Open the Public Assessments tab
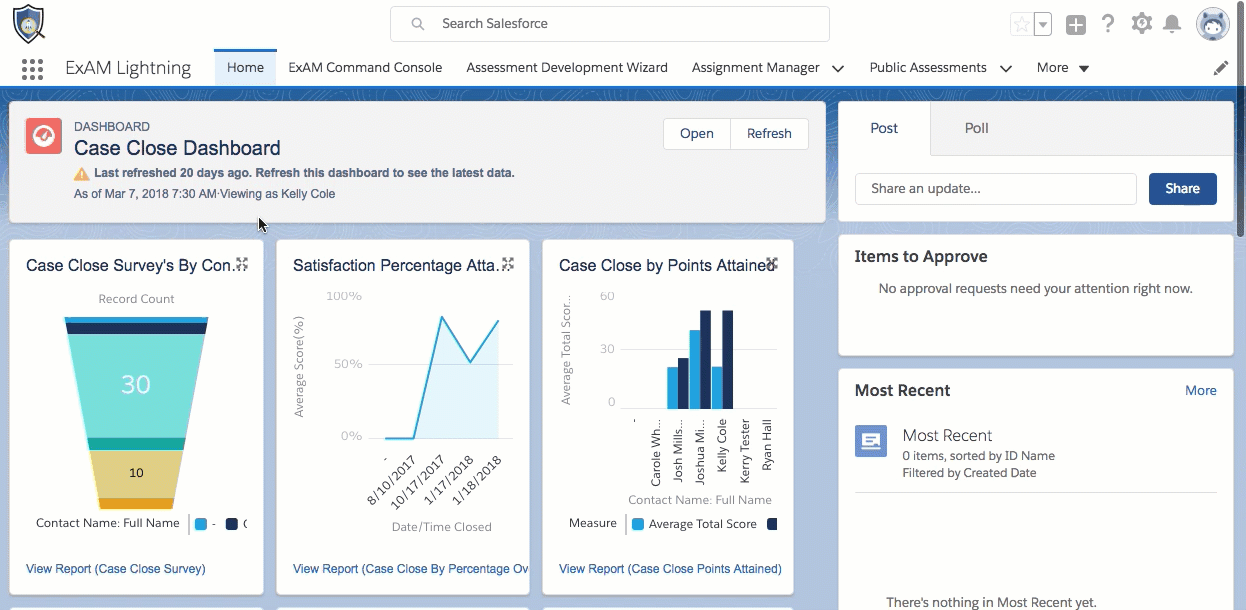Screen dimensions: 1246x610 (x=928, y=68)
